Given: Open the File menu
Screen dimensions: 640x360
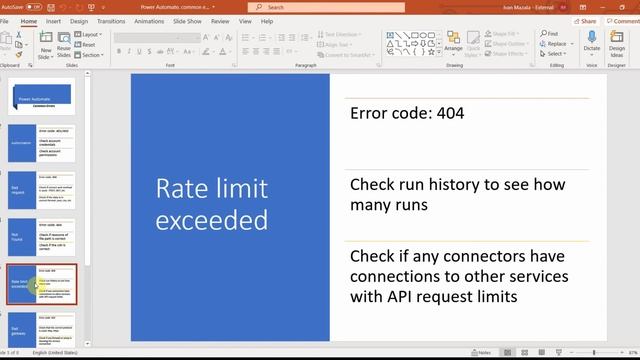Looking at the screenshot, I should click(x=4, y=21).
